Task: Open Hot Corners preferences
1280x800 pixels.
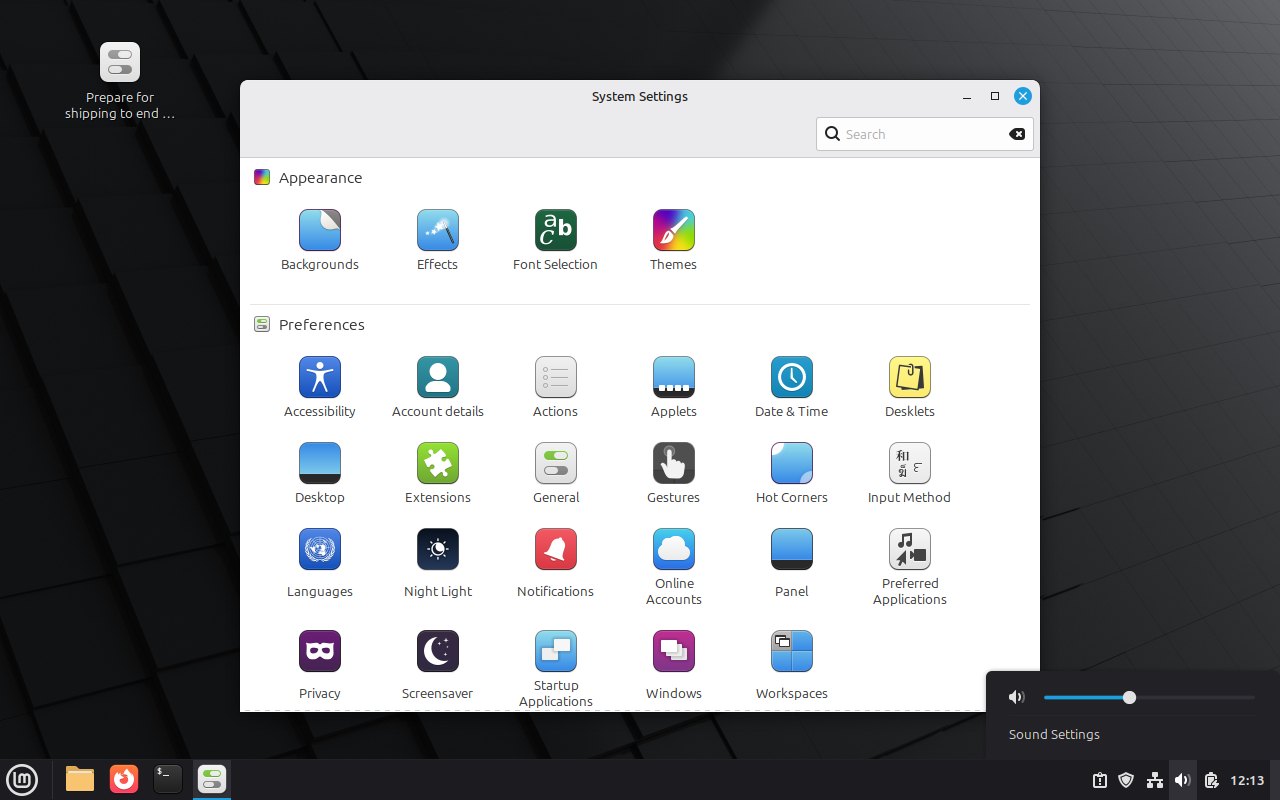Action: (792, 473)
